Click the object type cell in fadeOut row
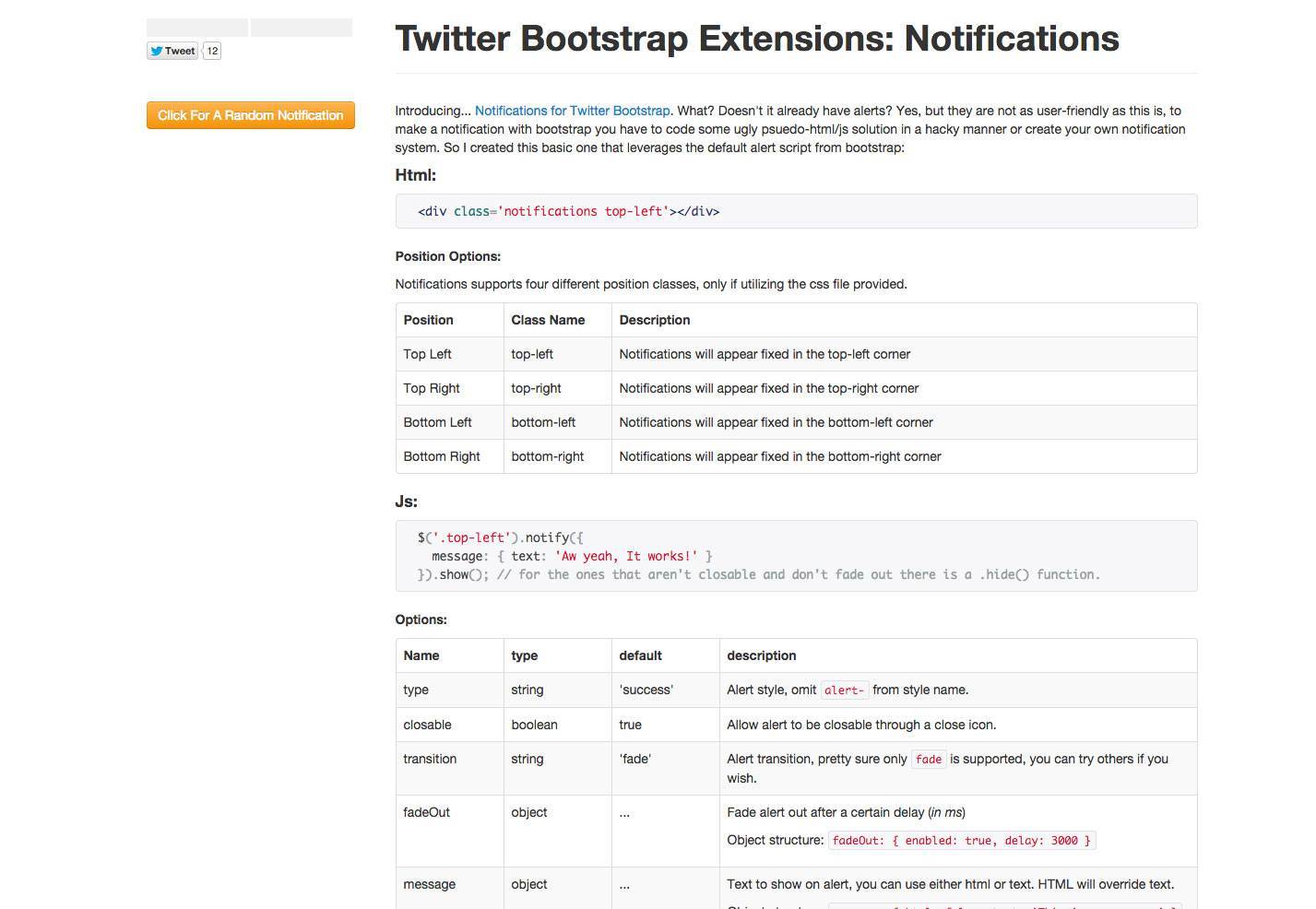This screenshot has height=909, width=1316. tap(558, 831)
